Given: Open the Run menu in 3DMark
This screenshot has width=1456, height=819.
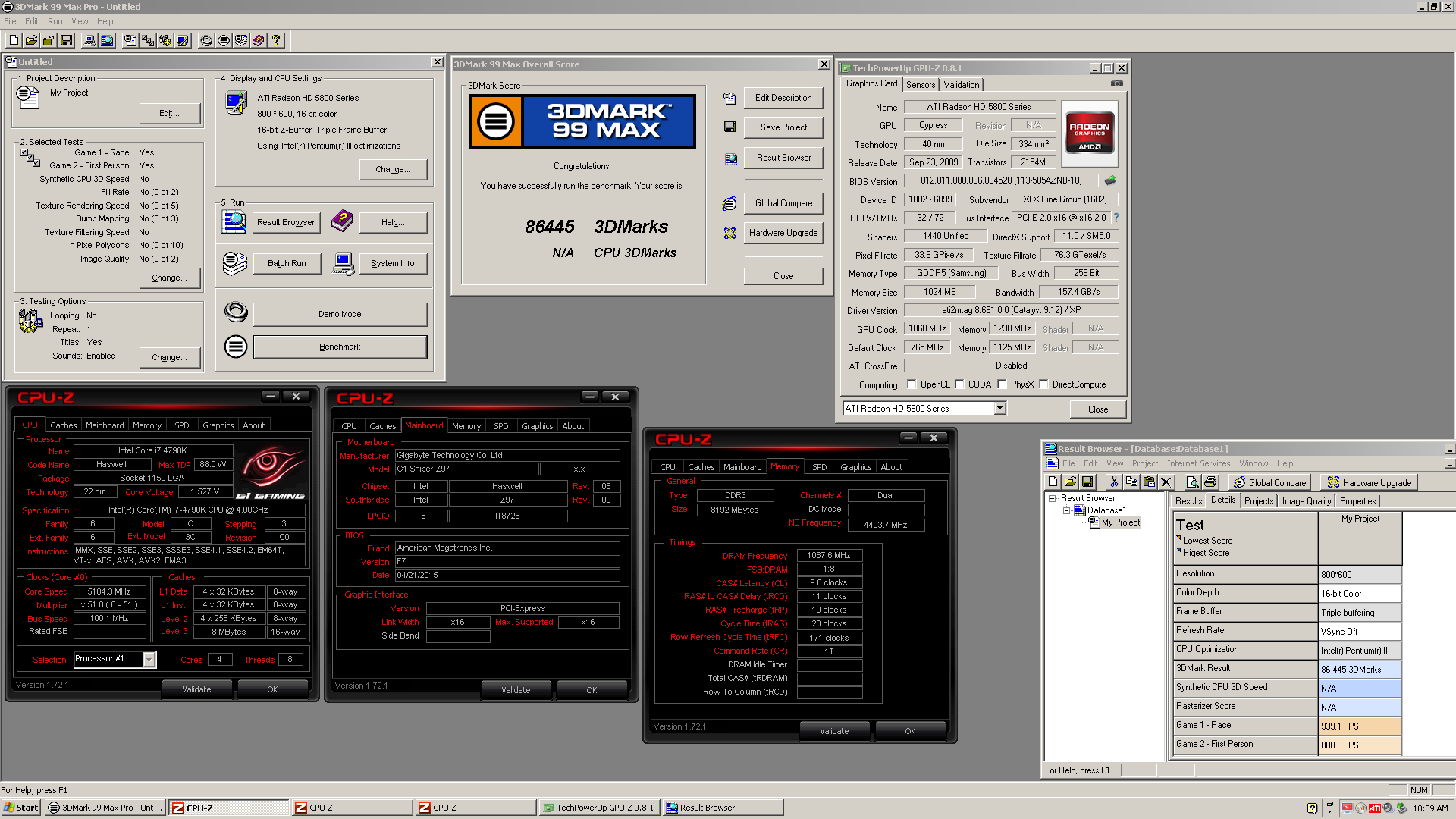Looking at the screenshot, I should click(55, 21).
